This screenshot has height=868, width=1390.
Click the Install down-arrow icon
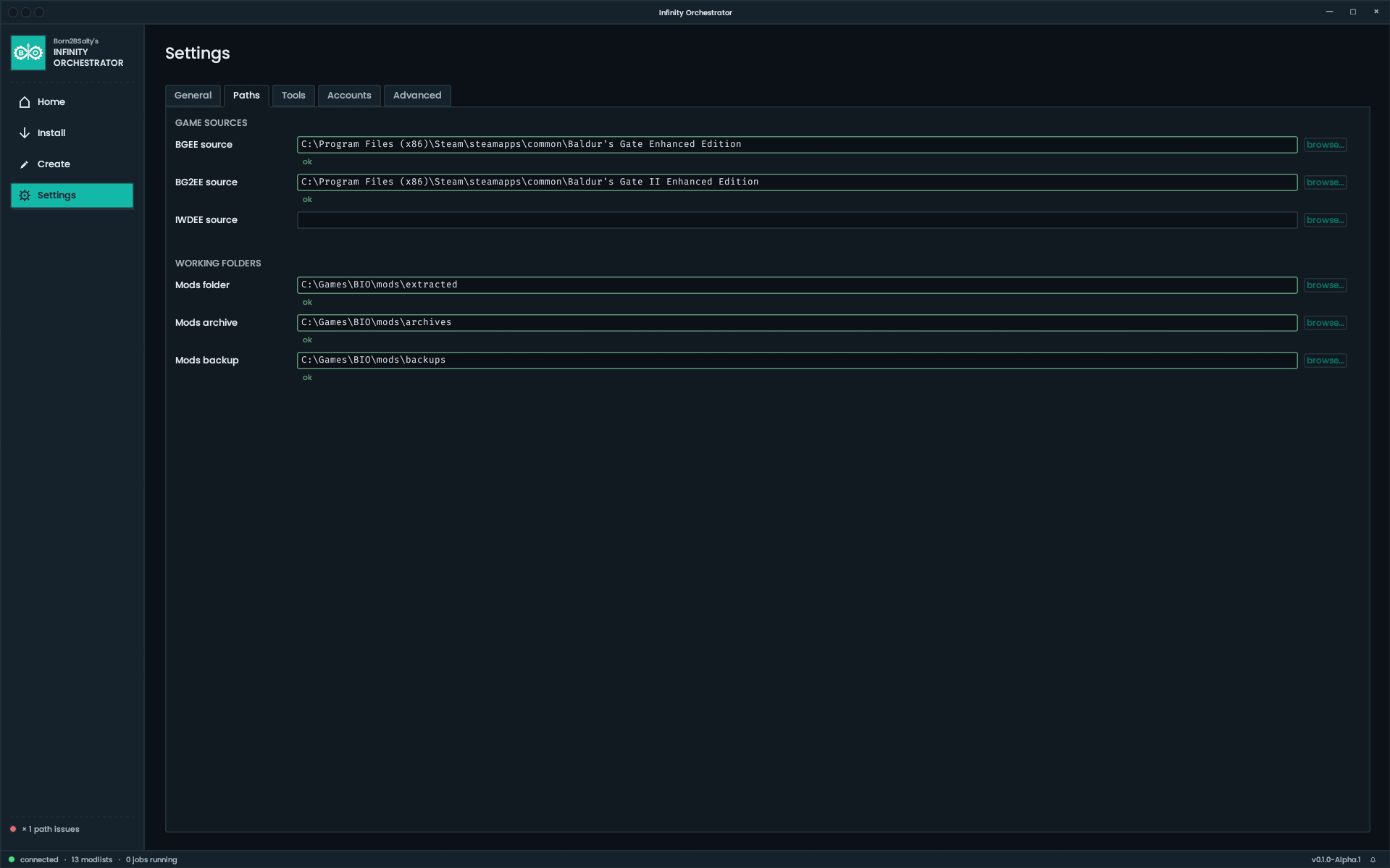(x=25, y=133)
